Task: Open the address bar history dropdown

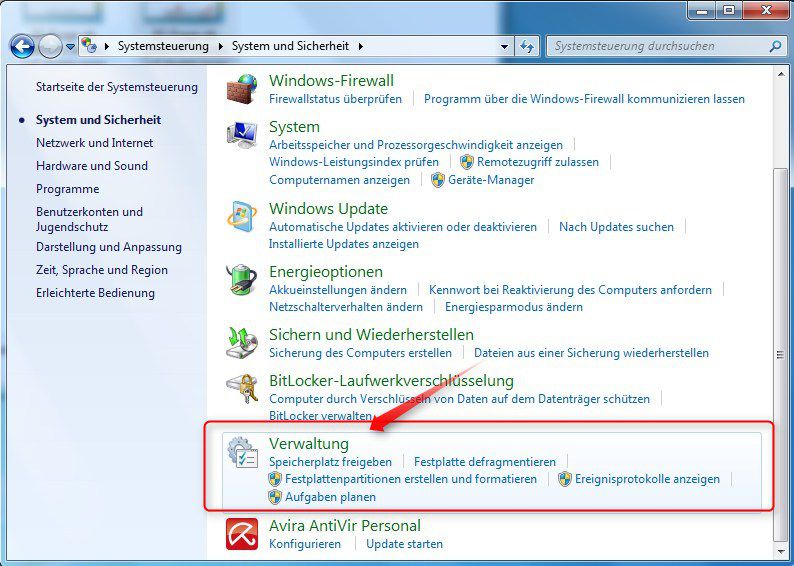Action: coord(504,47)
